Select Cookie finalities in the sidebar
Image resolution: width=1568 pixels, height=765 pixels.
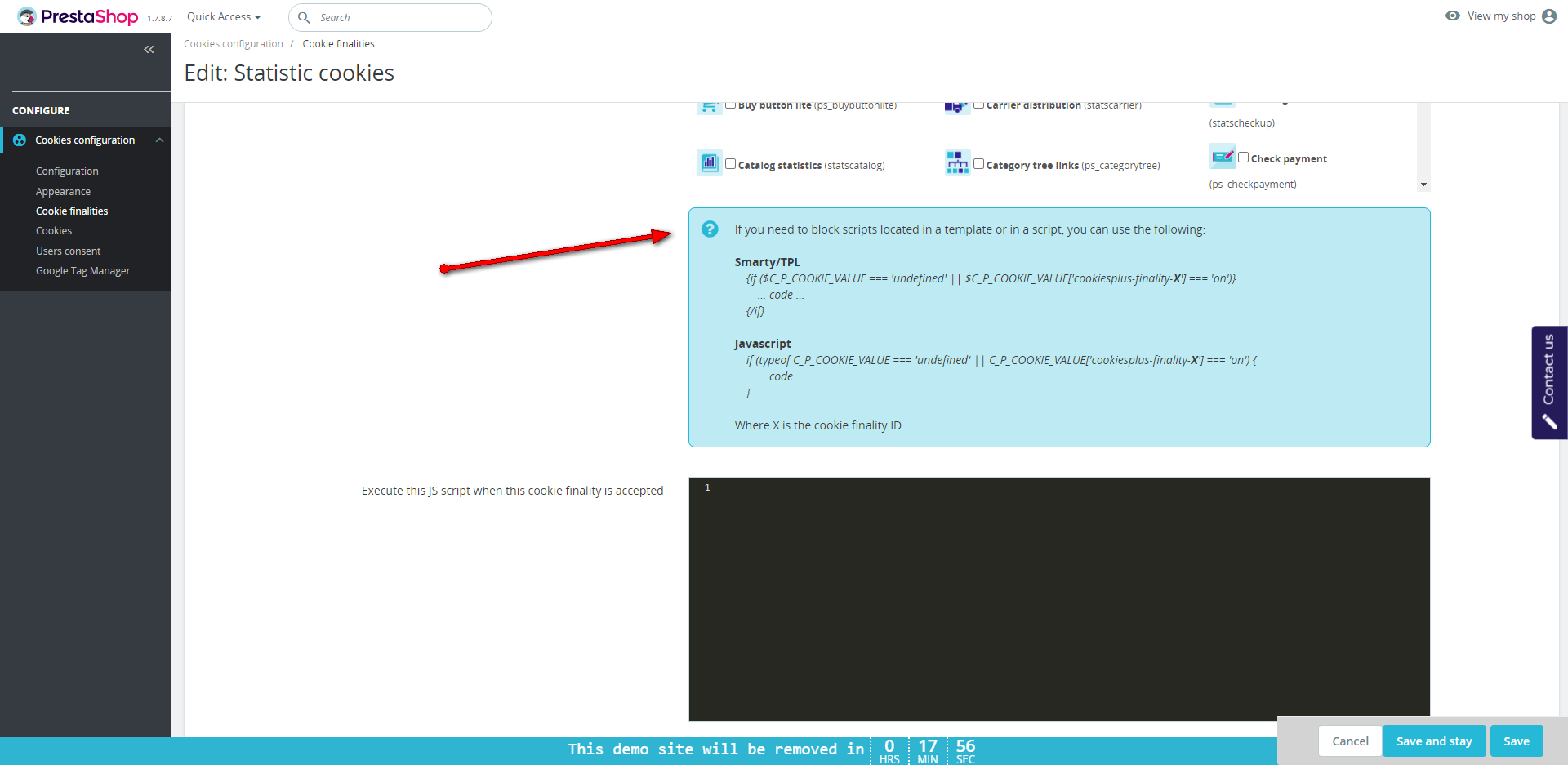(72, 211)
